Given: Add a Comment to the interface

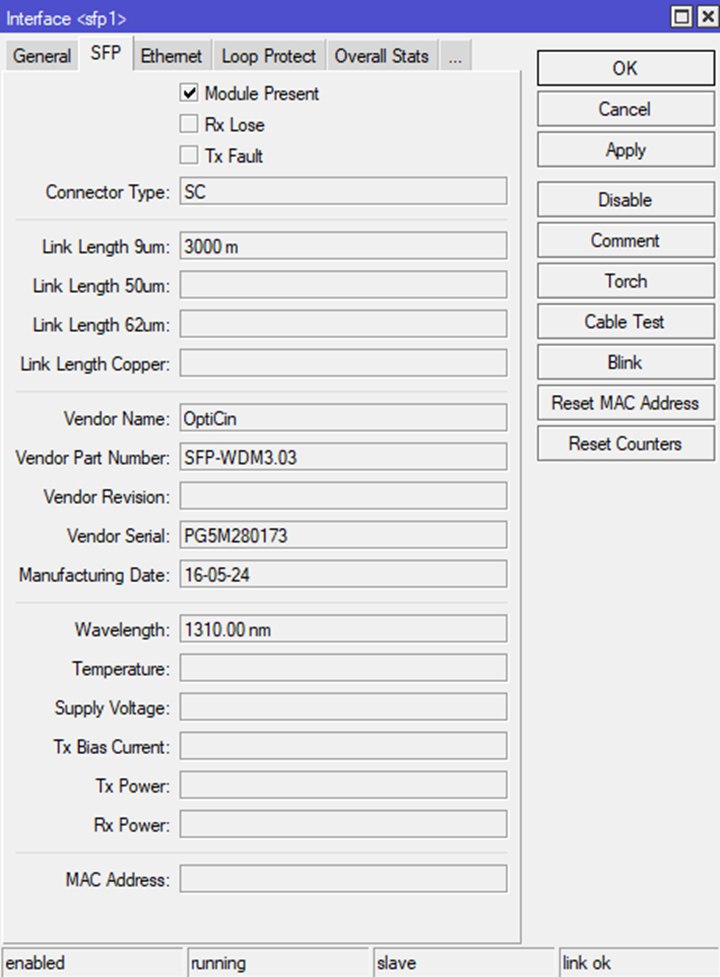Looking at the screenshot, I should [x=625, y=241].
